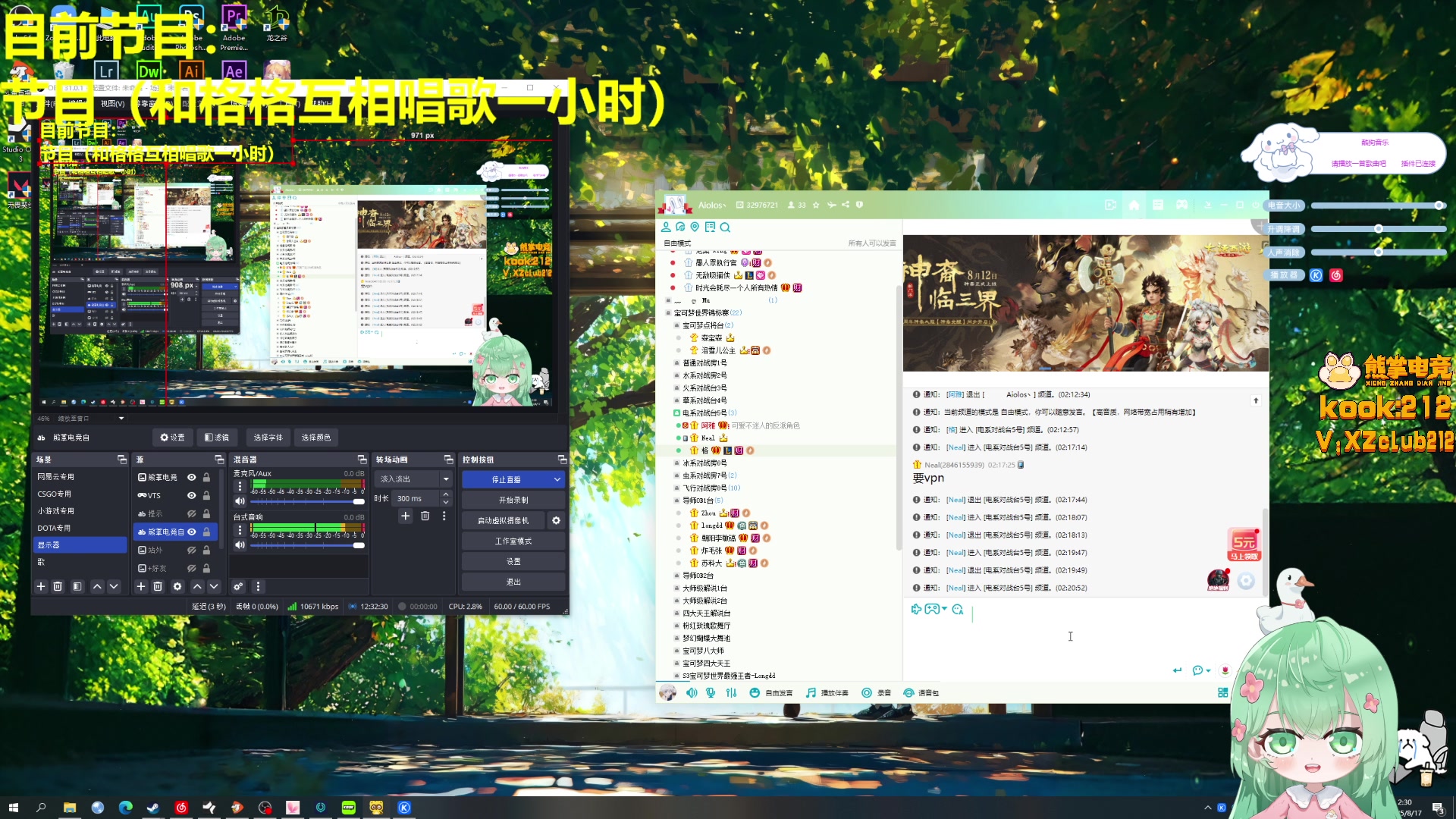
Task: Add a new scene in OBS scenes panel
Action: click(x=41, y=586)
